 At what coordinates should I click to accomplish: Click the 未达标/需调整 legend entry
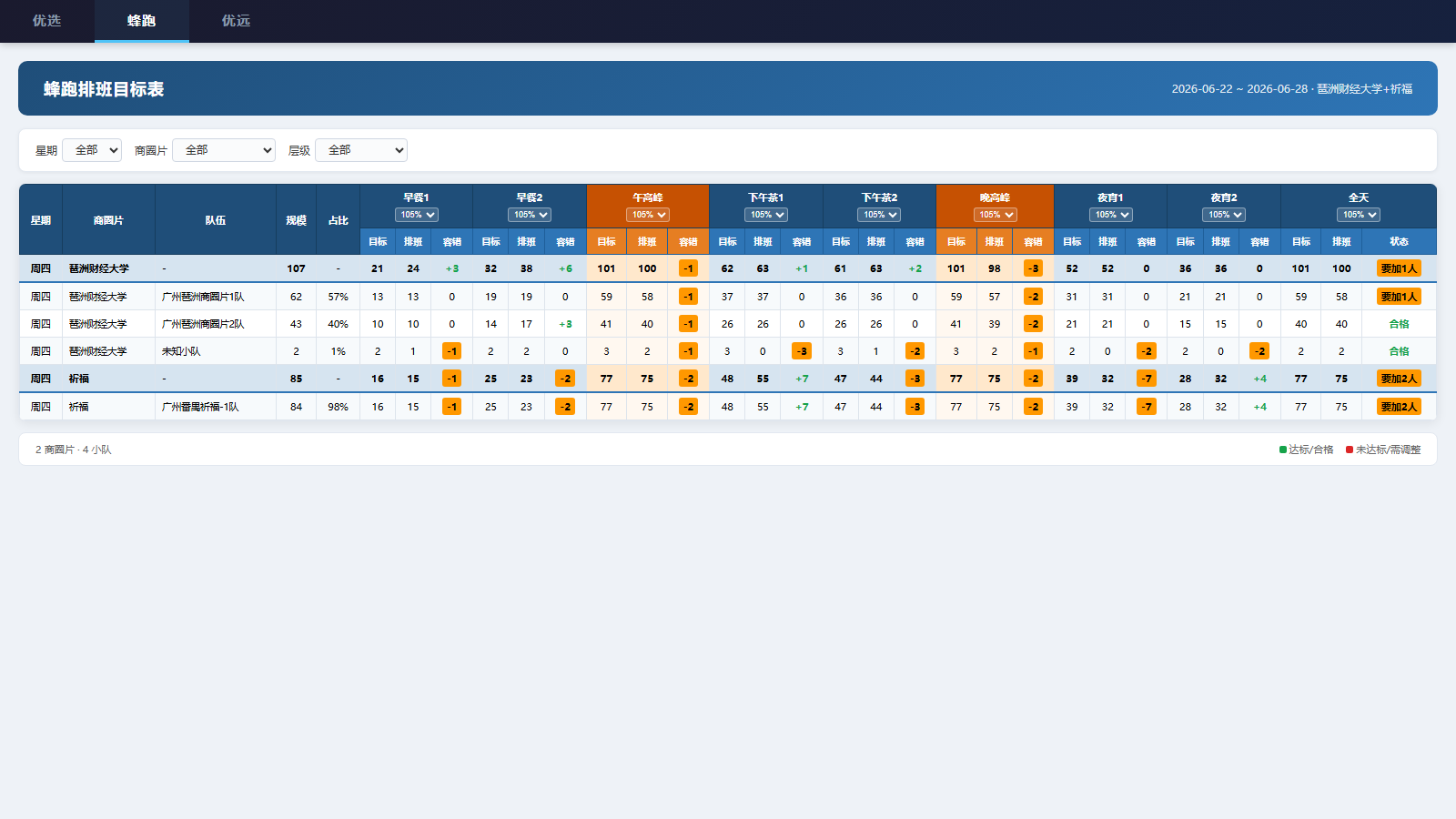click(1383, 450)
